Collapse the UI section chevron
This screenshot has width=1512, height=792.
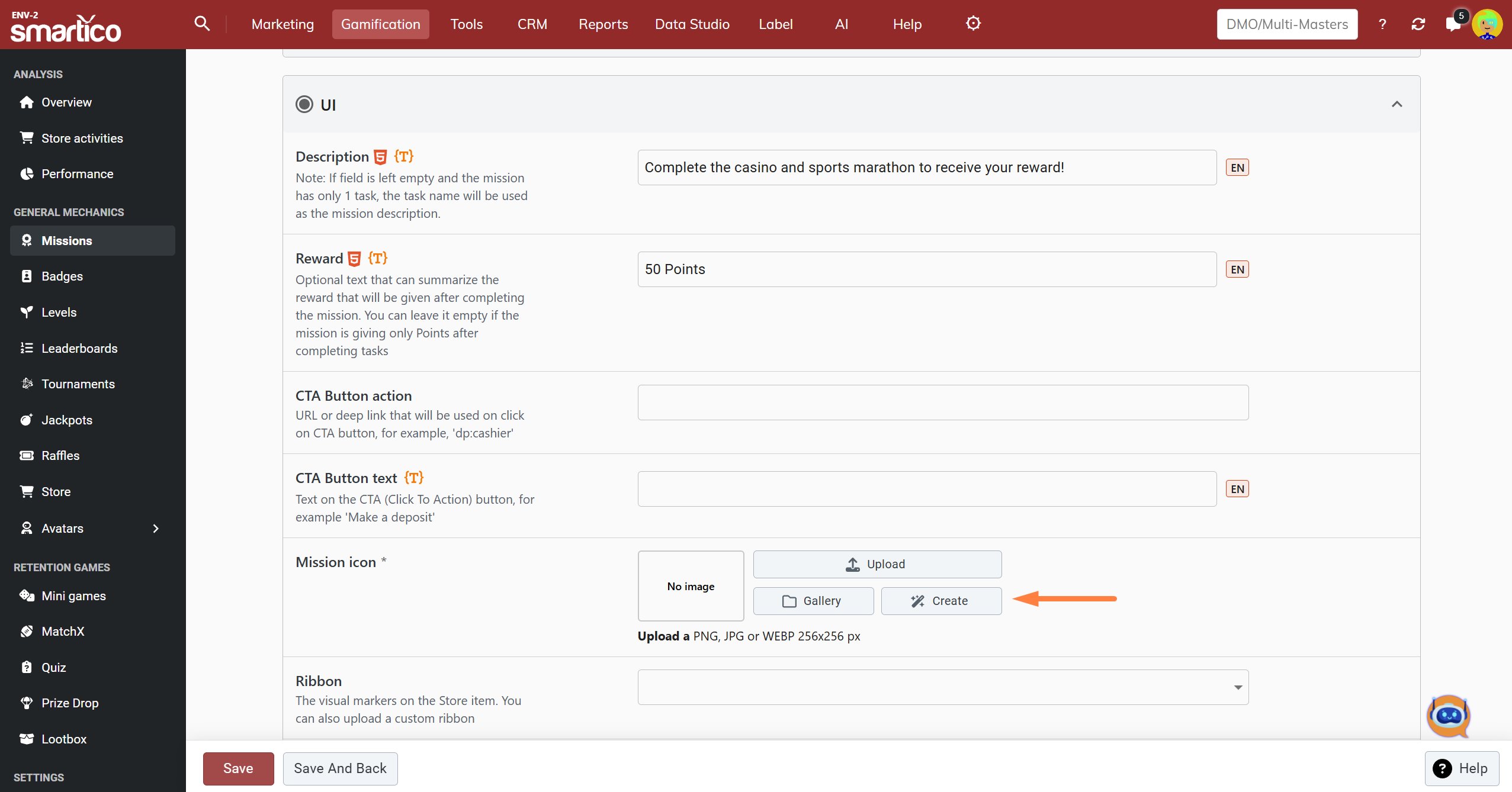[1397, 104]
